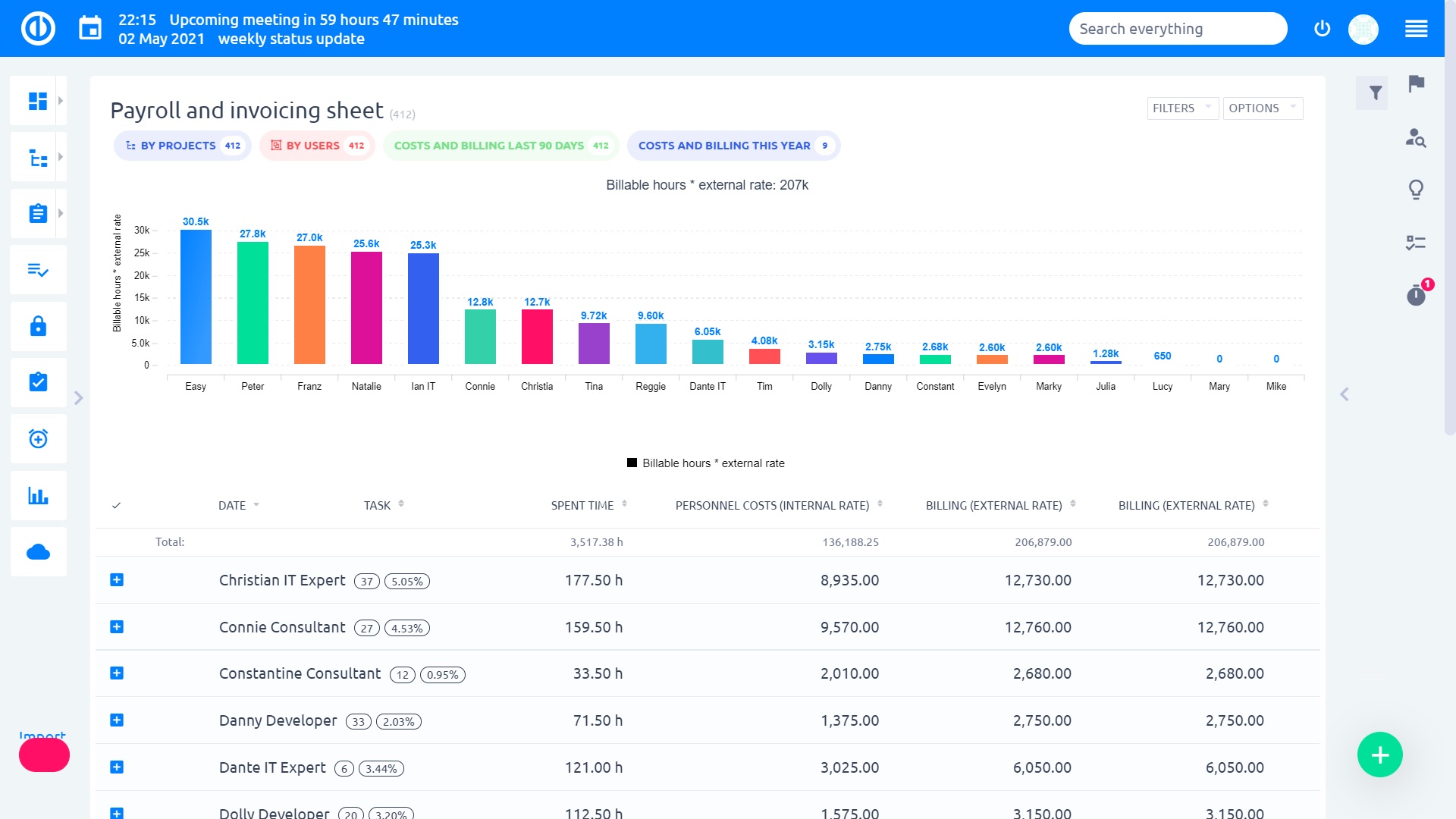Switch to the BY USERS tab
The height and width of the screenshot is (819, 1456).
[x=316, y=145]
